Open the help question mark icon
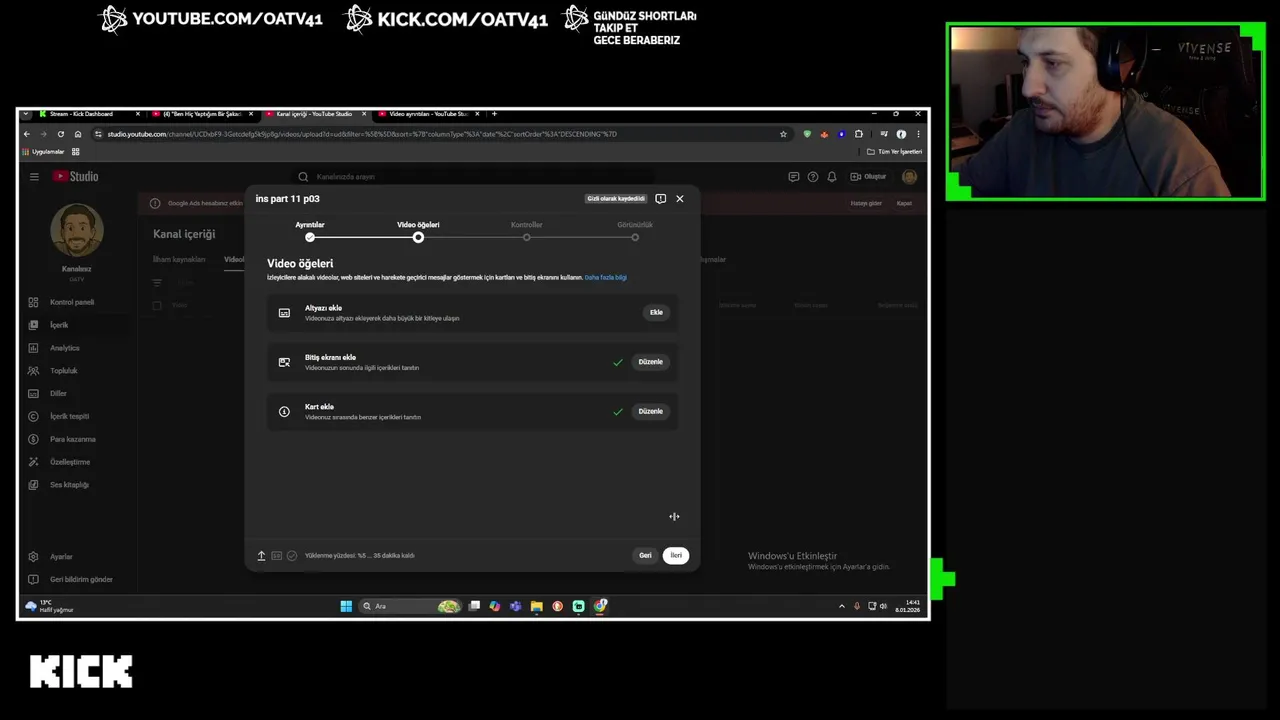The height and width of the screenshot is (720, 1280). 813,177
